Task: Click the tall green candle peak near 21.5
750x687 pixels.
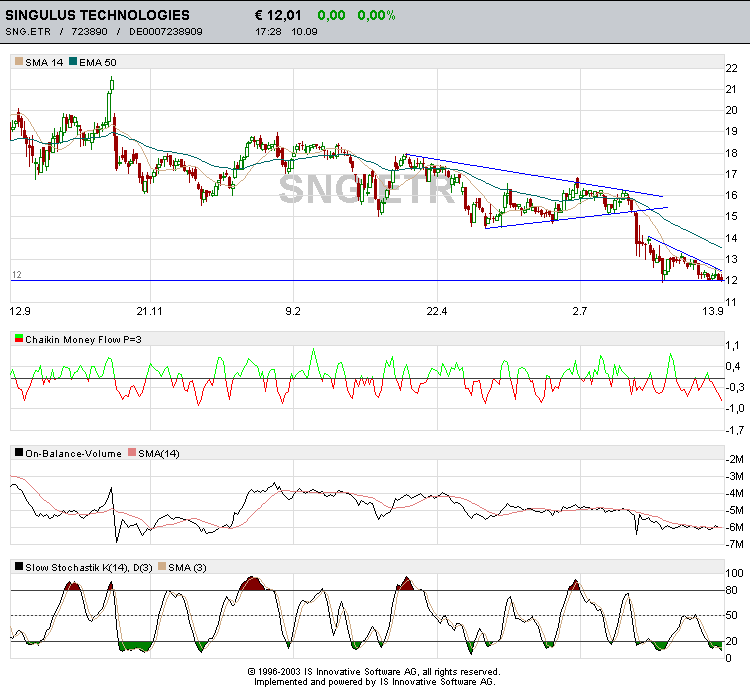Action: tap(112, 84)
